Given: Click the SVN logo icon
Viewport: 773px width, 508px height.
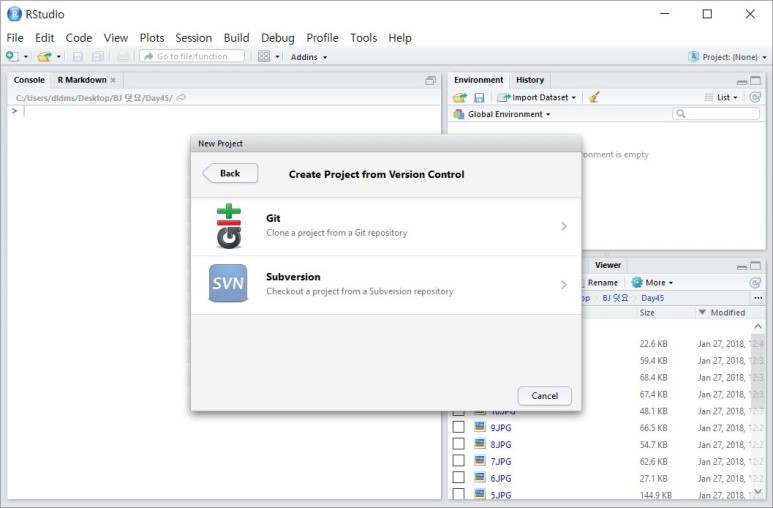Looking at the screenshot, I should 228,283.
